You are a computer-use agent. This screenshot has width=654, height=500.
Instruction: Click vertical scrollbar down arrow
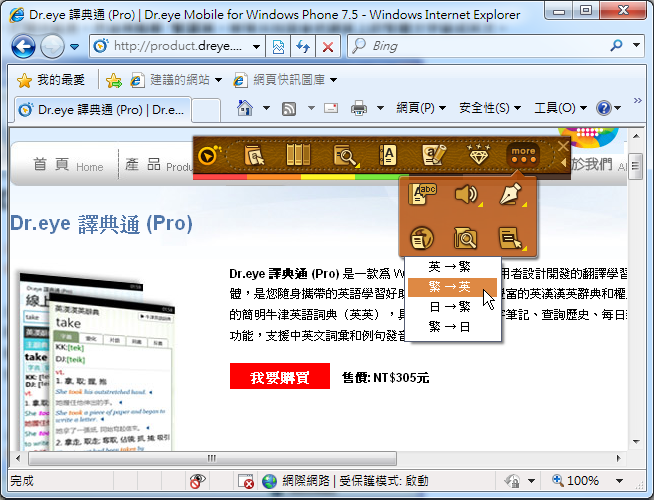click(x=636, y=442)
